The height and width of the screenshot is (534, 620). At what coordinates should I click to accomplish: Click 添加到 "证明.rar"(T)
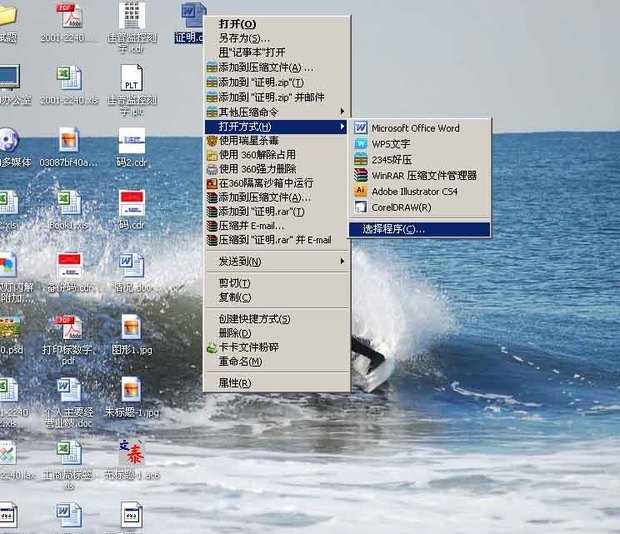pyautogui.click(x=276, y=212)
